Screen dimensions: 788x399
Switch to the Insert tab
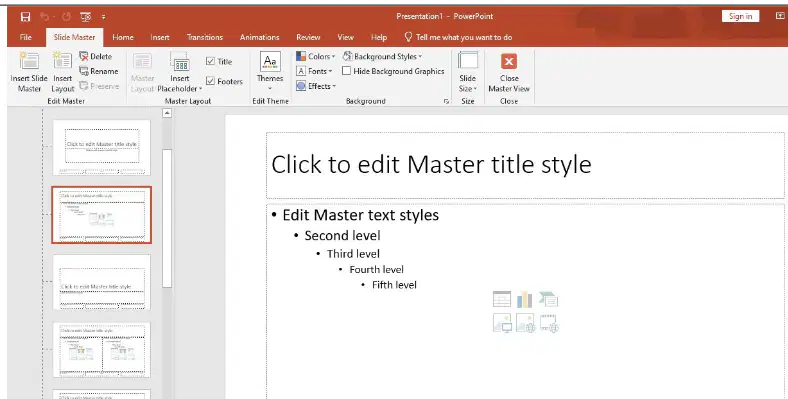[160, 37]
